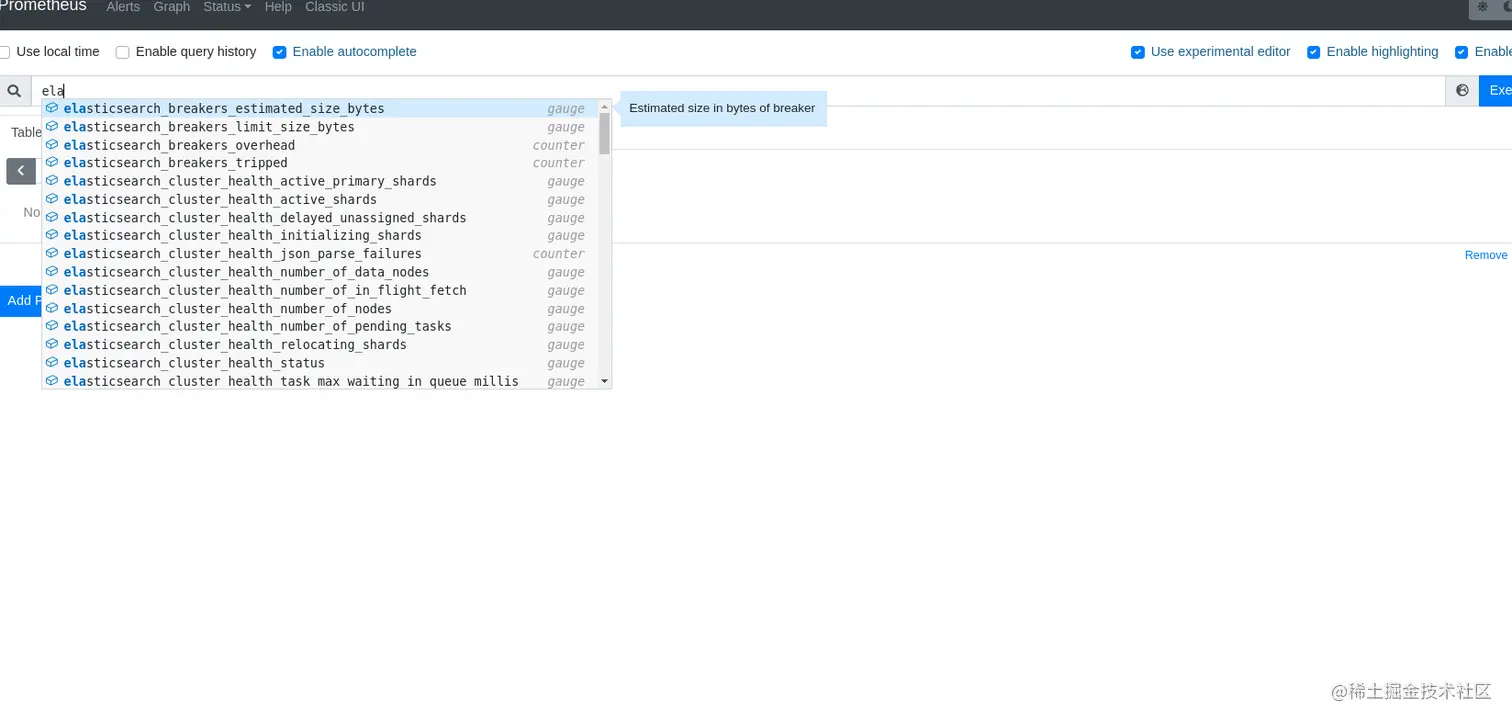
Task: Pick elasticsearch_cluster_health_number_of_in_flight_fetch suggestion
Action: [321, 290]
